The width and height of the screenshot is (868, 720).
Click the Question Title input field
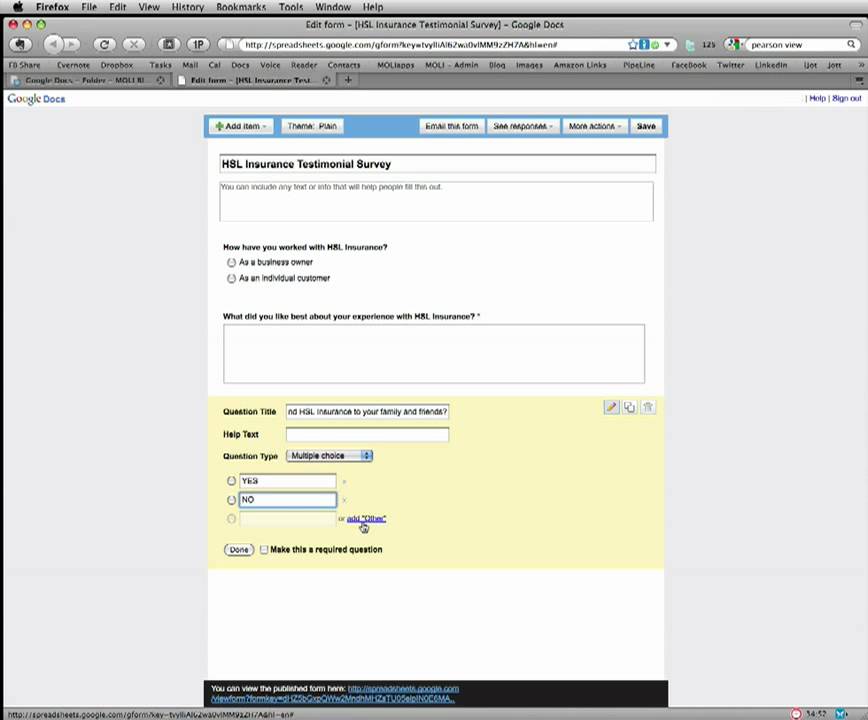[367, 412]
